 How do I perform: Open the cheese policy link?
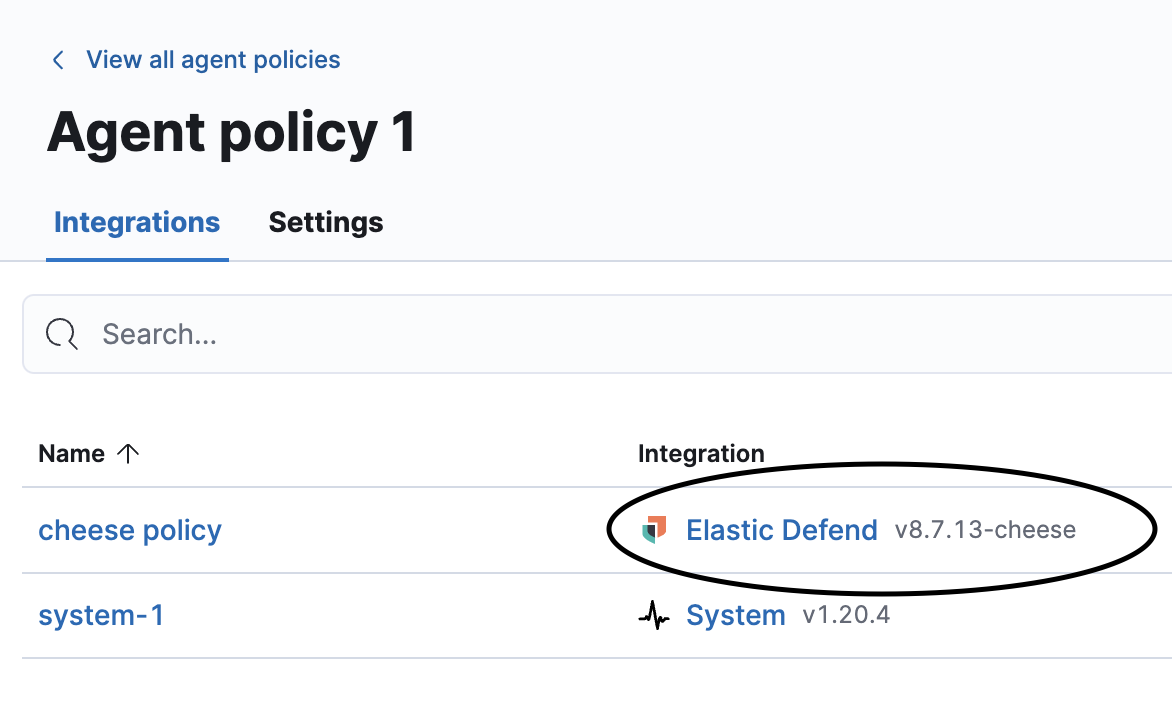[130, 530]
